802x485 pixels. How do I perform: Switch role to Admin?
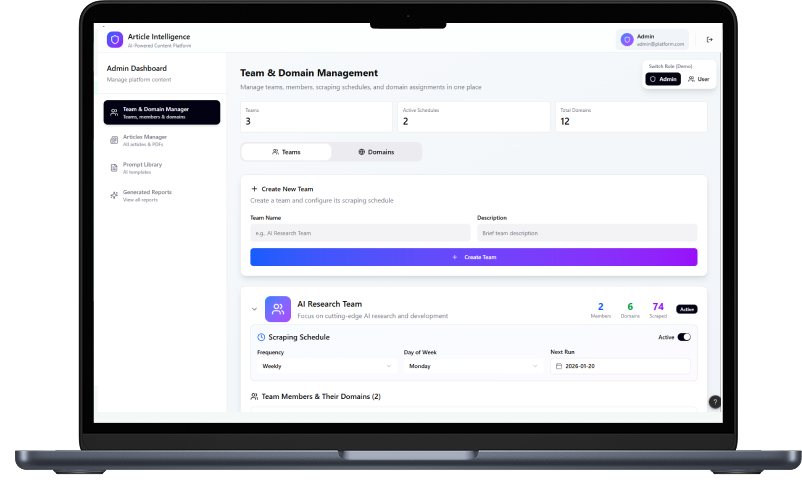click(x=663, y=79)
